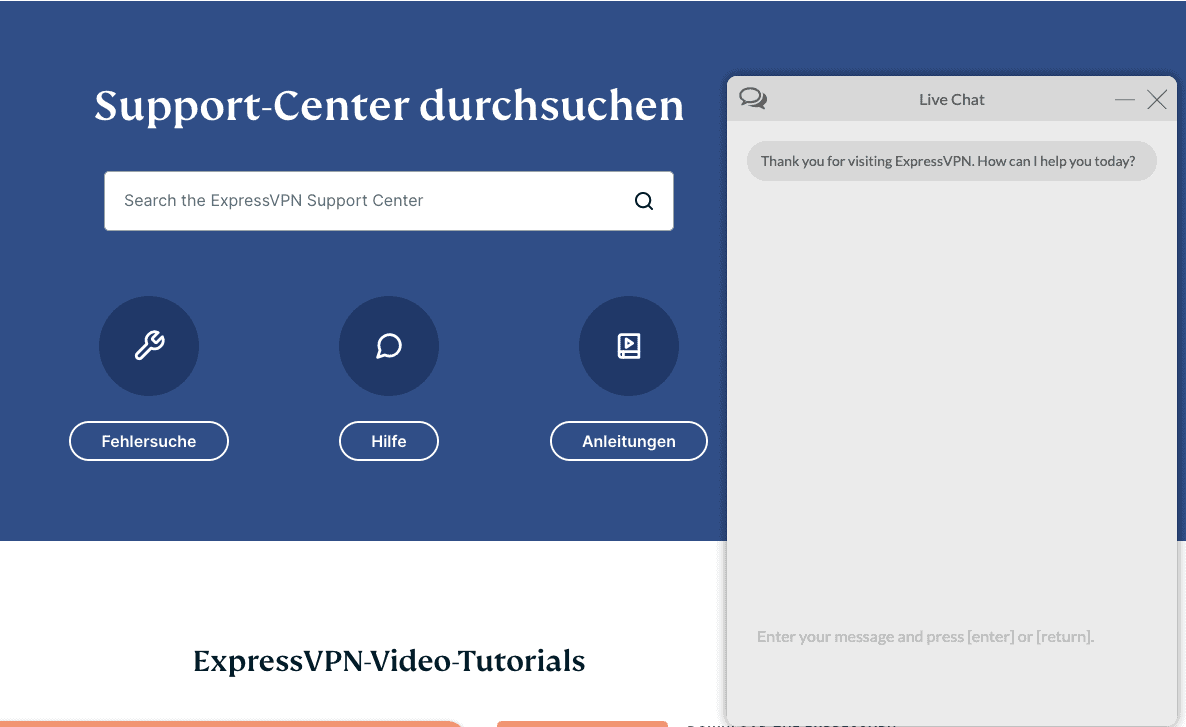Click the video guide book icon
The image size is (1186, 727).
pyautogui.click(x=629, y=346)
